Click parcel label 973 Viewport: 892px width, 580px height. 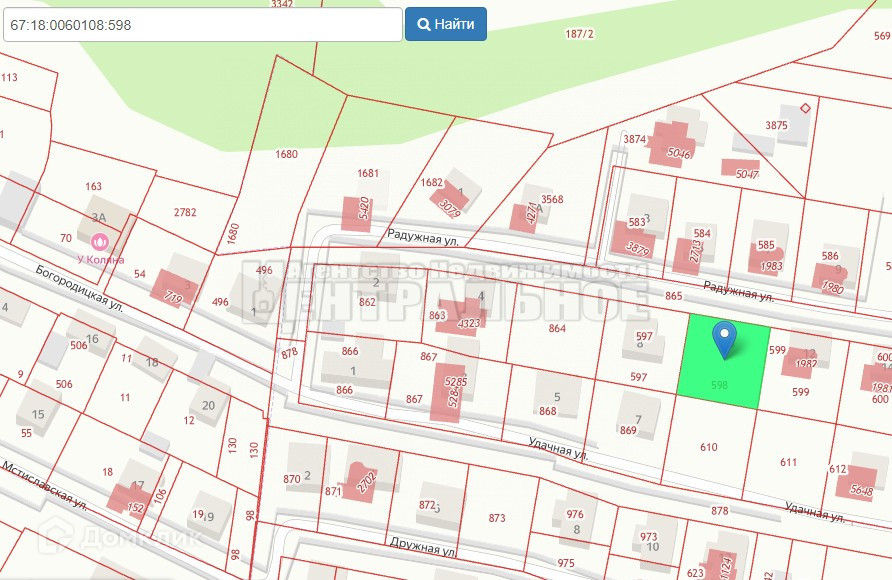648,536
